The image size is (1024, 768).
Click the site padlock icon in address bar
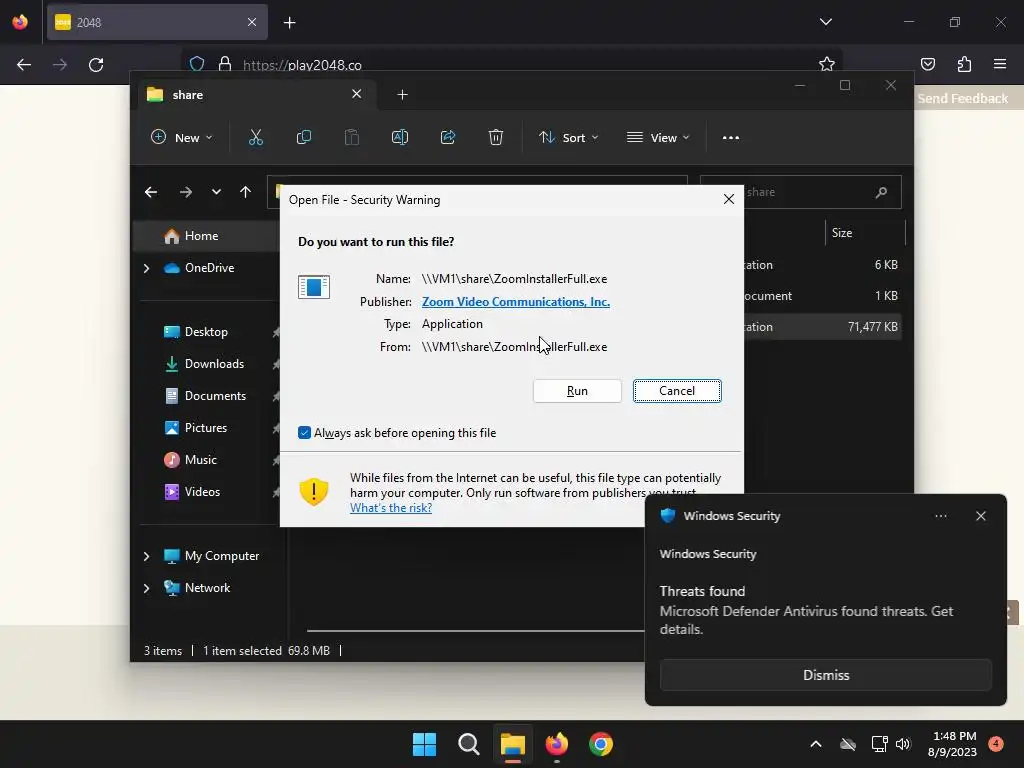point(225,64)
